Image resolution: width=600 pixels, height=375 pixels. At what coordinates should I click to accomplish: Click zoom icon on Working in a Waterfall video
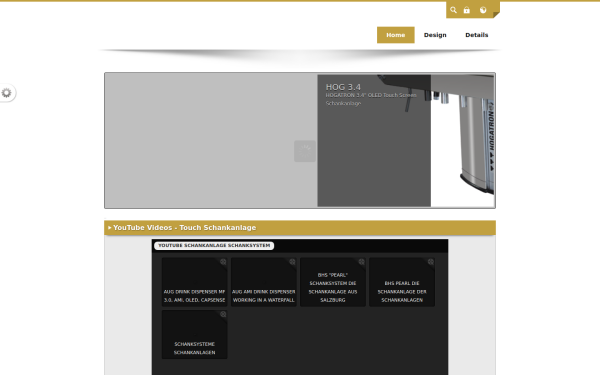[292, 262]
